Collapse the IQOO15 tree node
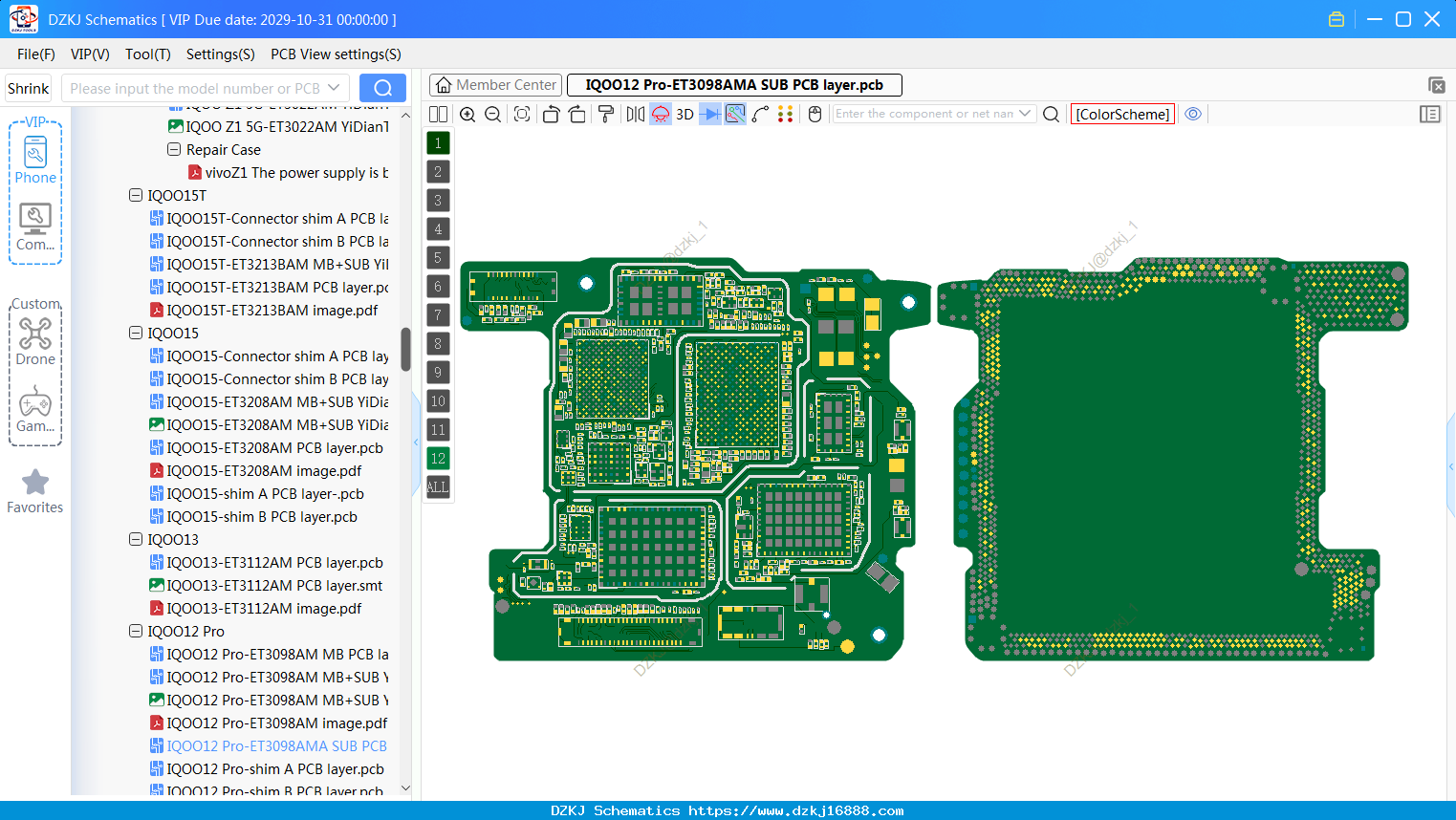The image size is (1456, 820). point(136,333)
